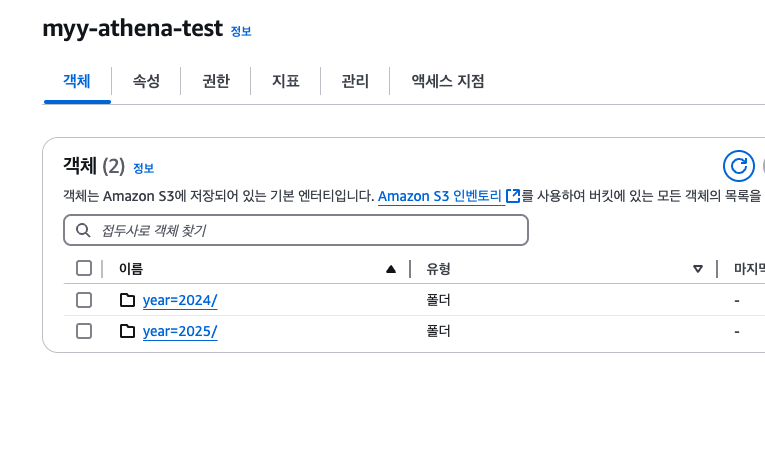Click the magnifier icon in search box
Image resolution: width=765 pixels, height=465 pixels.
[x=83, y=231]
